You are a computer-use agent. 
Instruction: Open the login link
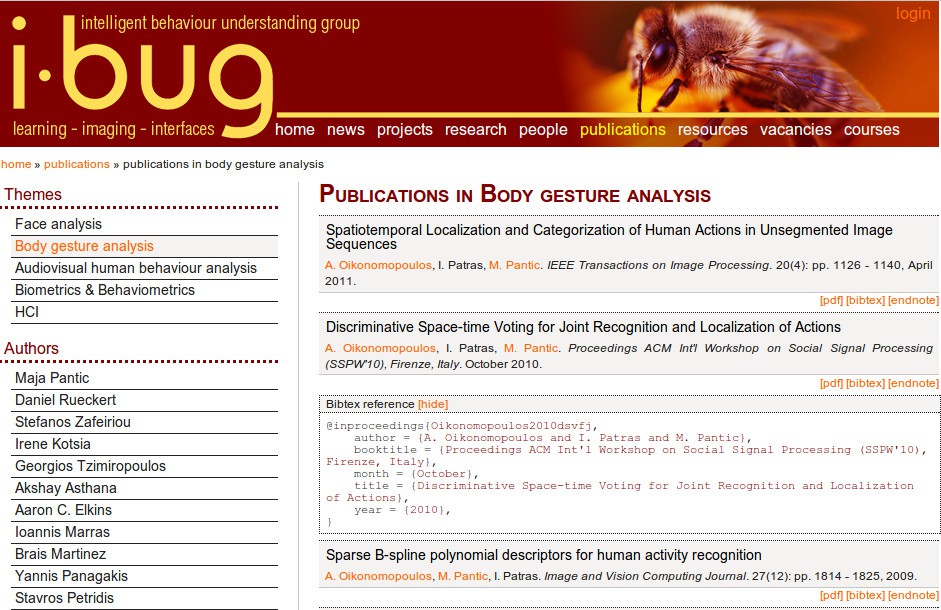913,13
